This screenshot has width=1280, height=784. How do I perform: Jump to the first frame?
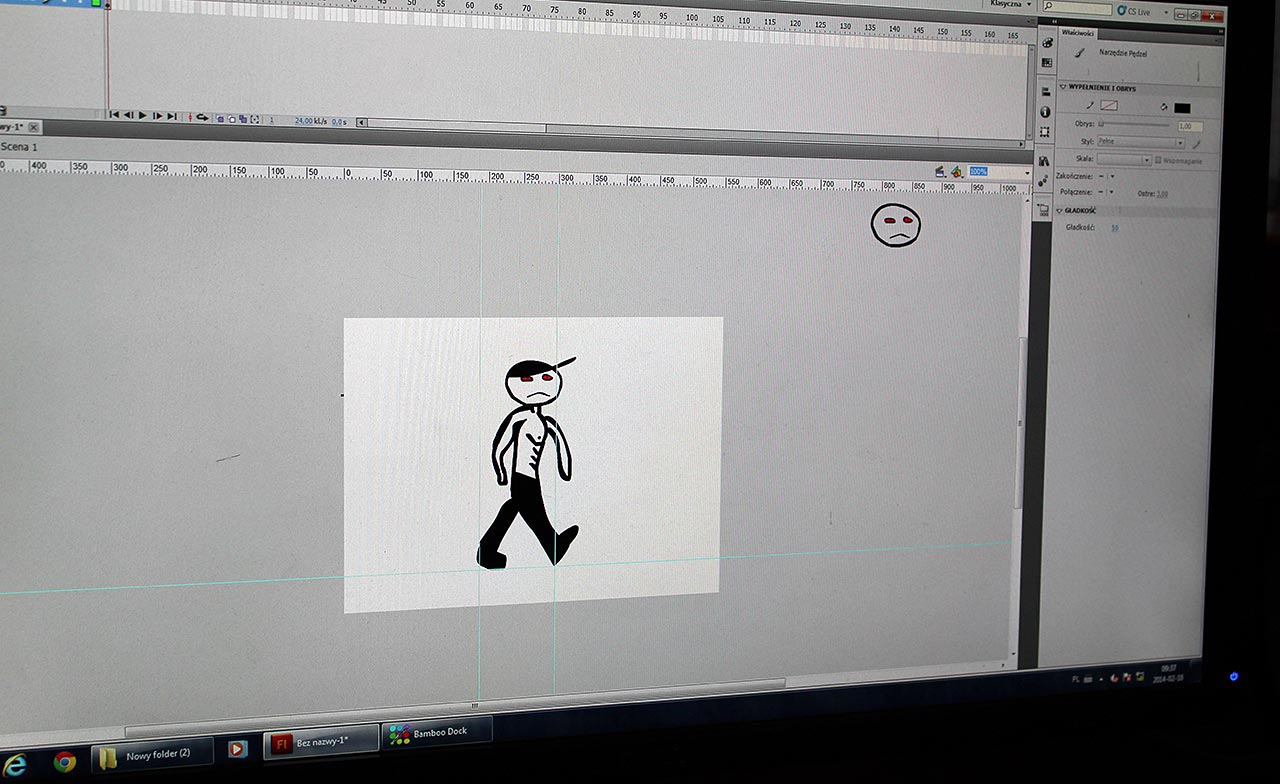click(x=114, y=116)
